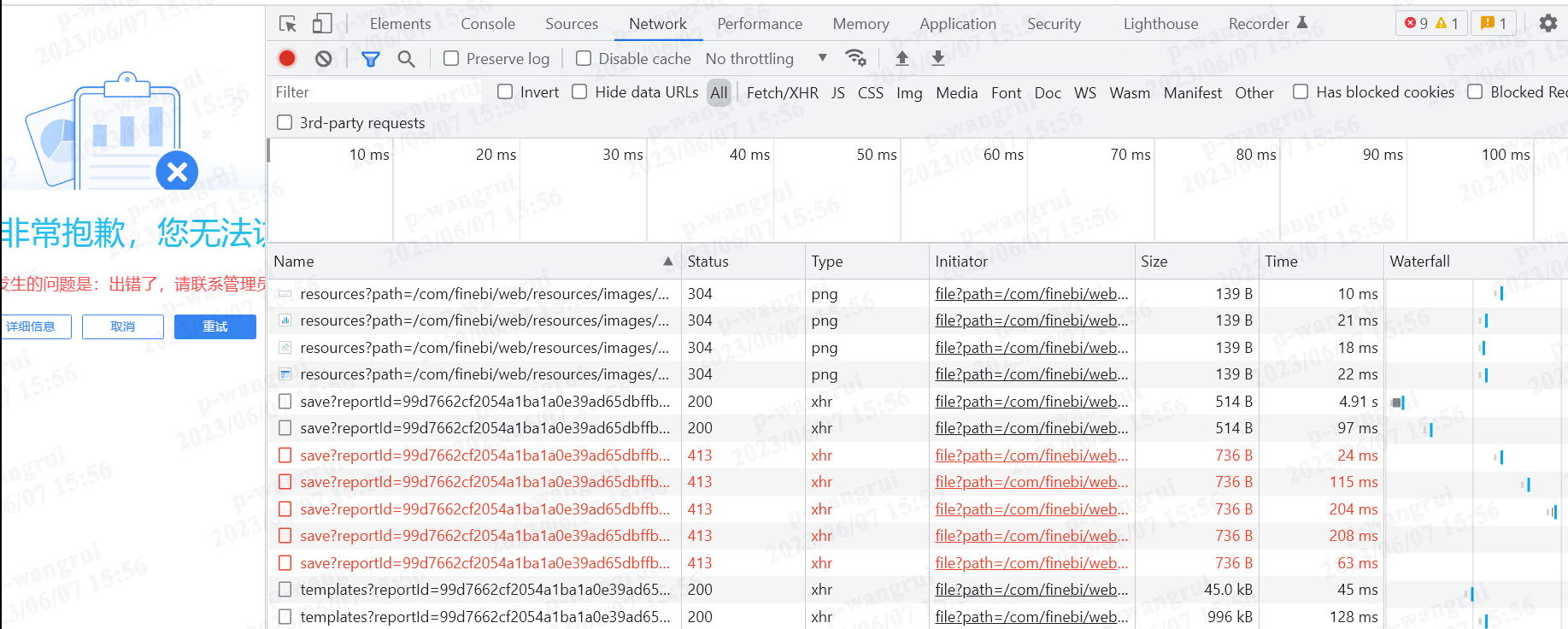
Task: Stop recording the network log
Action: coord(287,58)
